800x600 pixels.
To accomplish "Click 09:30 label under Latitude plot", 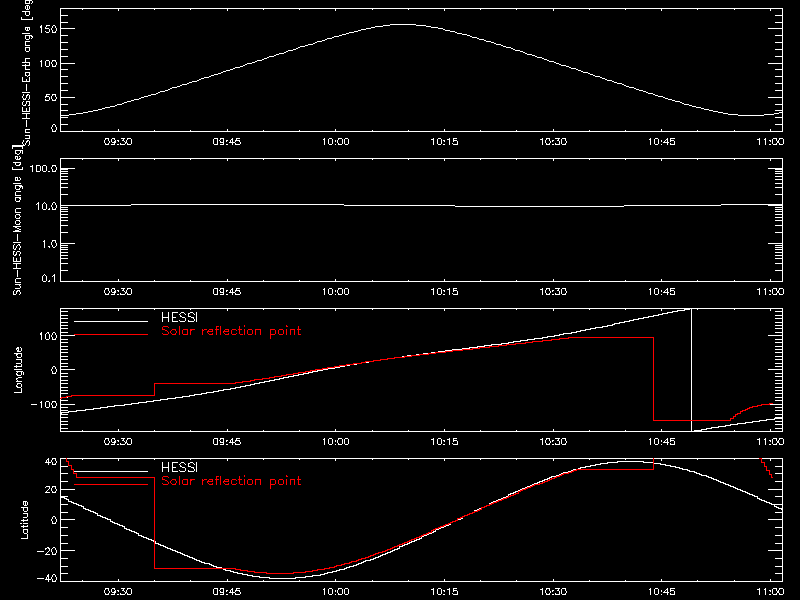I will click(118, 591).
